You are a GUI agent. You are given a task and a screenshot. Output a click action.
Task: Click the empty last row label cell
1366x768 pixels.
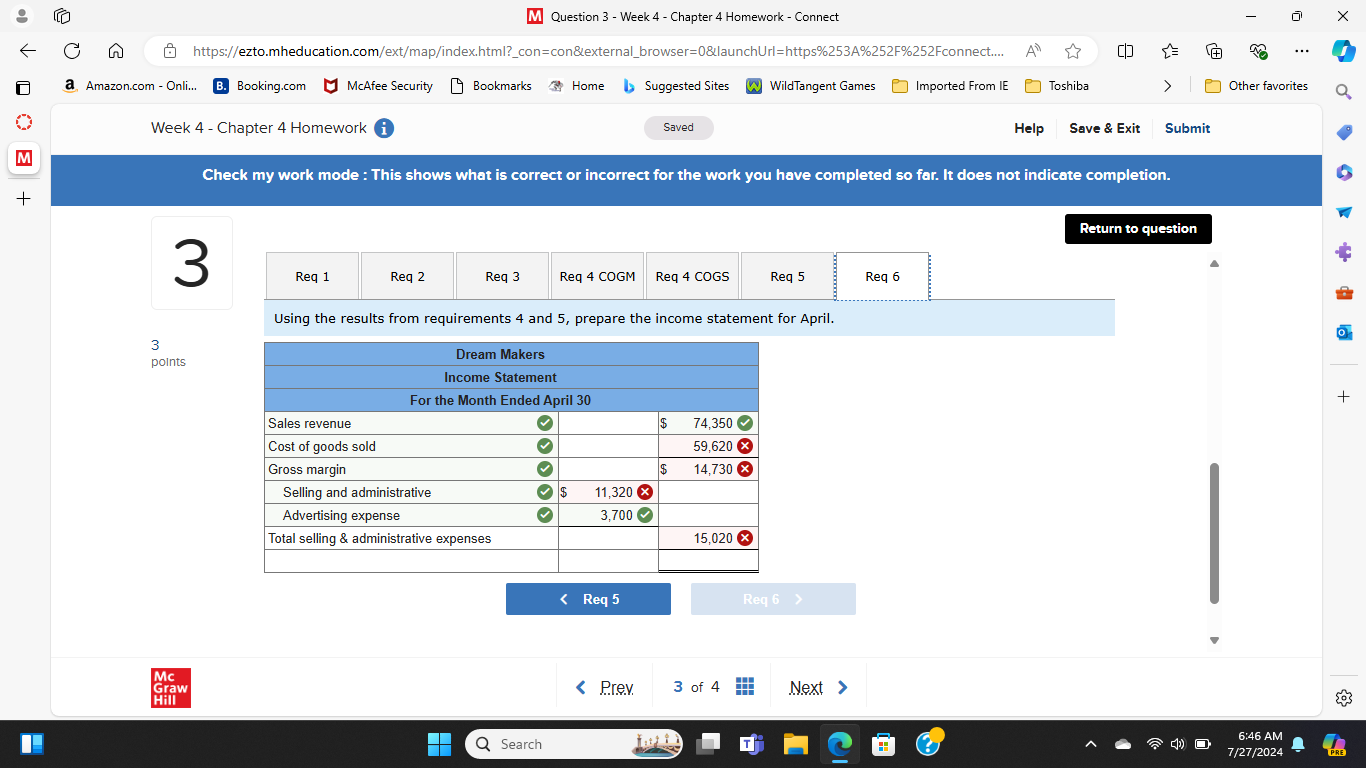[411, 561]
